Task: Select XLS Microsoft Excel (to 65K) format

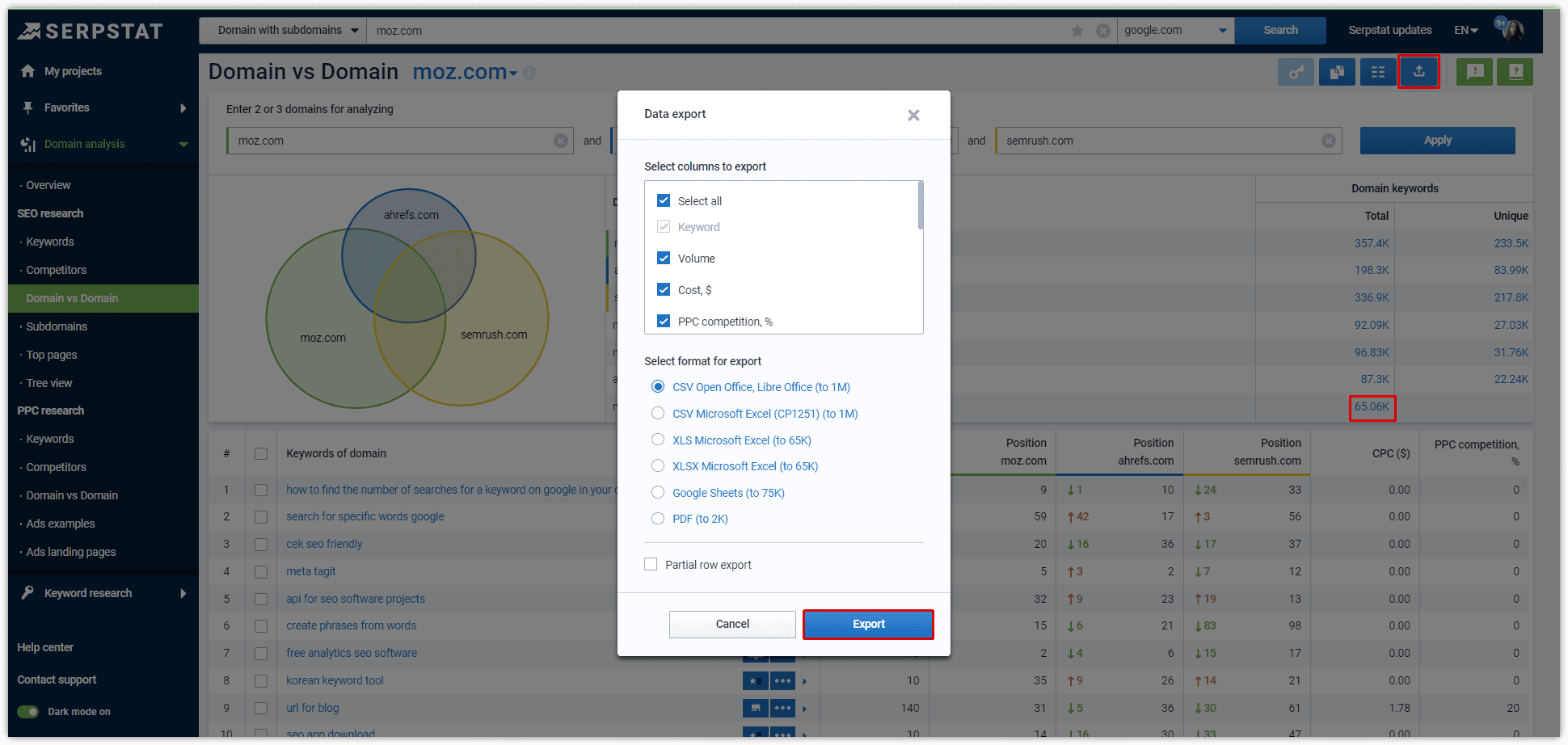Action: pyautogui.click(x=658, y=440)
